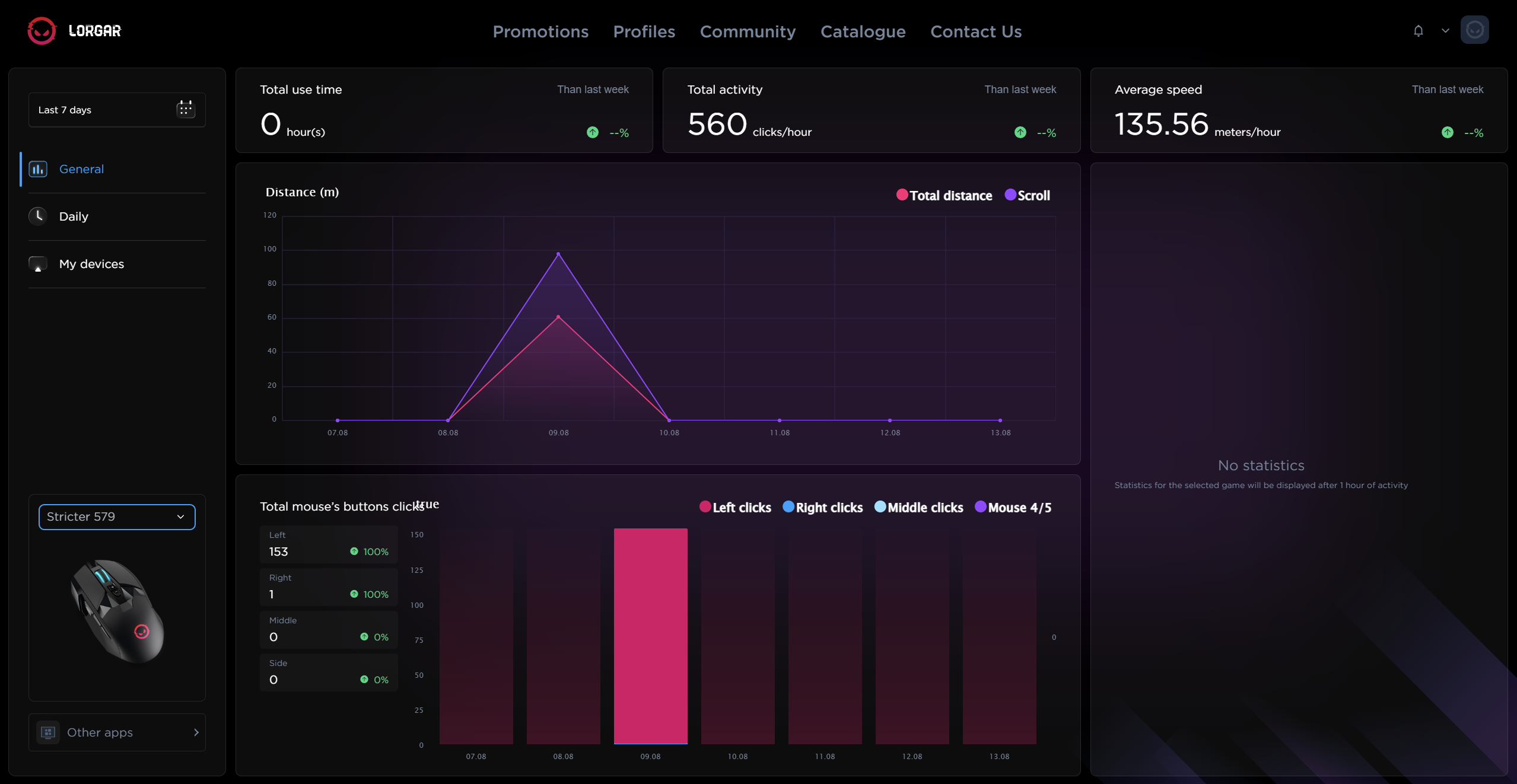This screenshot has height=784, width=1517.
Task: Click the Right clicks 100% arrow icon
Action: pyautogui.click(x=354, y=594)
